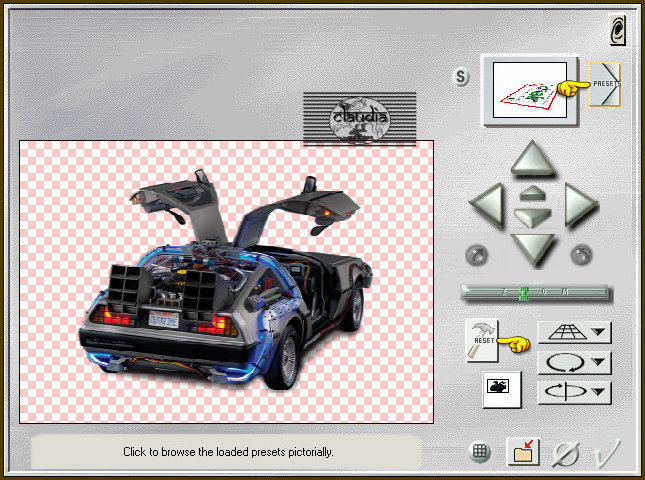The width and height of the screenshot is (645, 480).
Task: Click the rotate button left of arrows
Action: click(x=477, y=255)
